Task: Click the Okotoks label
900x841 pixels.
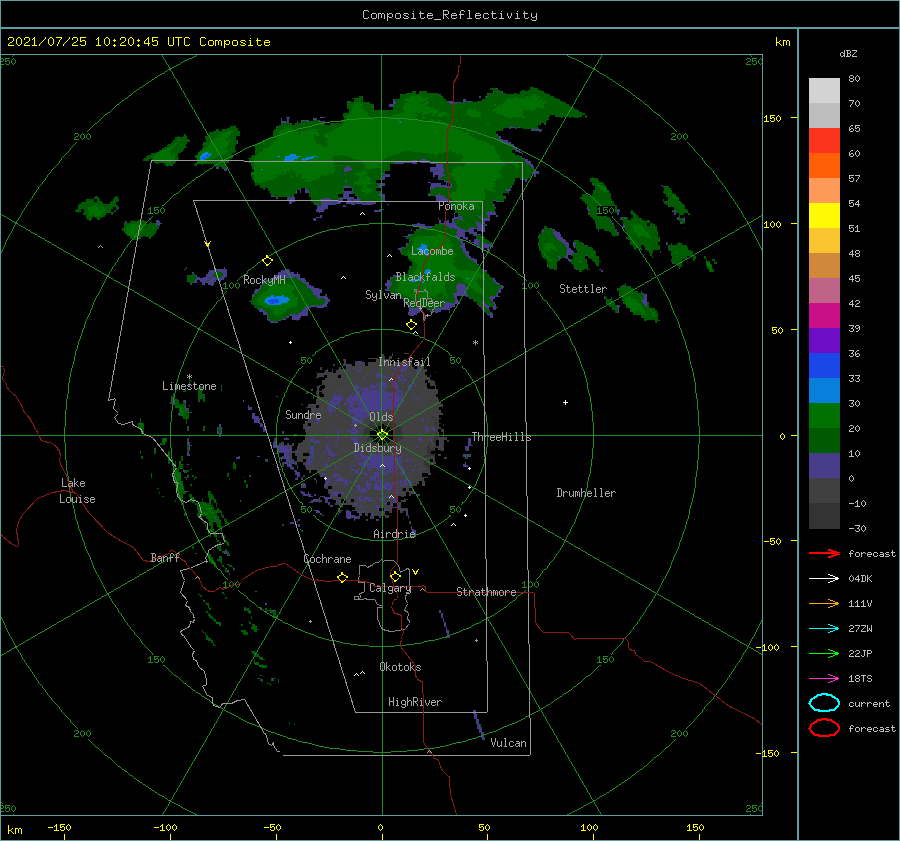Action: click(400, 667)
